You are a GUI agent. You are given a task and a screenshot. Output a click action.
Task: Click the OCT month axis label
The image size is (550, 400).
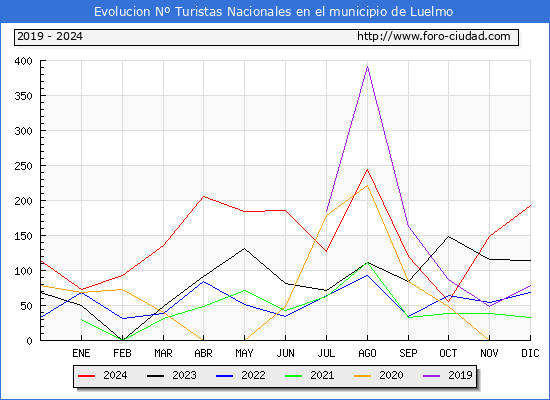point(448,353)
